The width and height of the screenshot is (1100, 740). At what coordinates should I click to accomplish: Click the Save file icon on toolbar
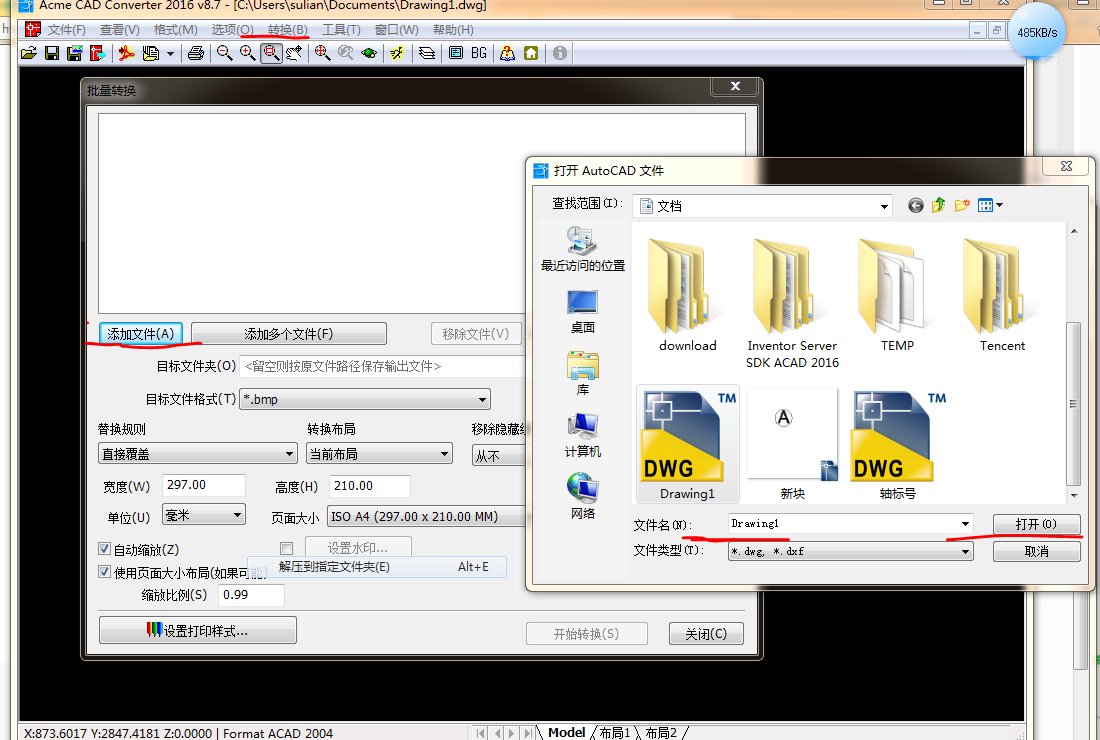(x=51, y=54)
